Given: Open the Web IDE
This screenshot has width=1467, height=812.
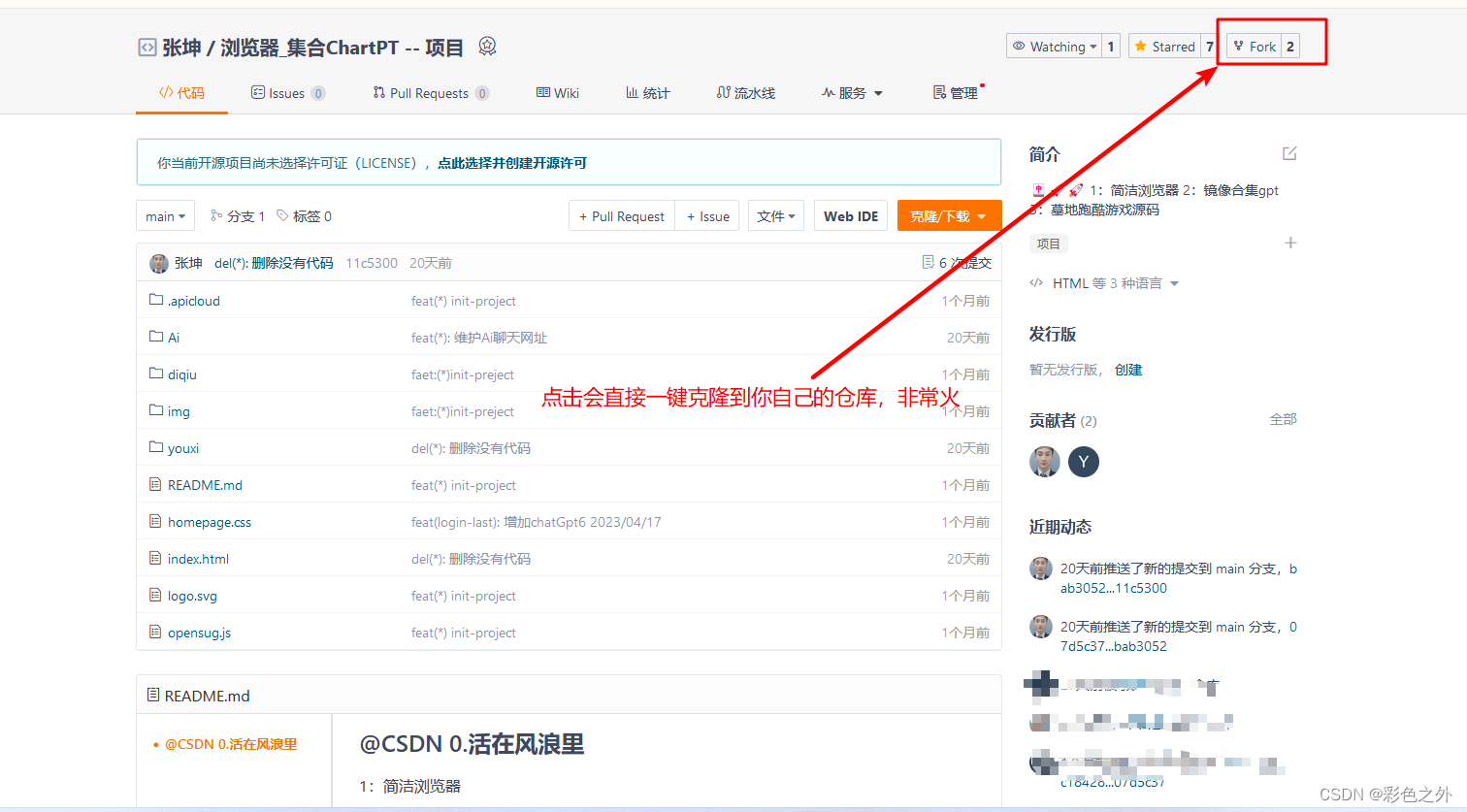Looking at the screenshot, I should [x=851, y=216].
